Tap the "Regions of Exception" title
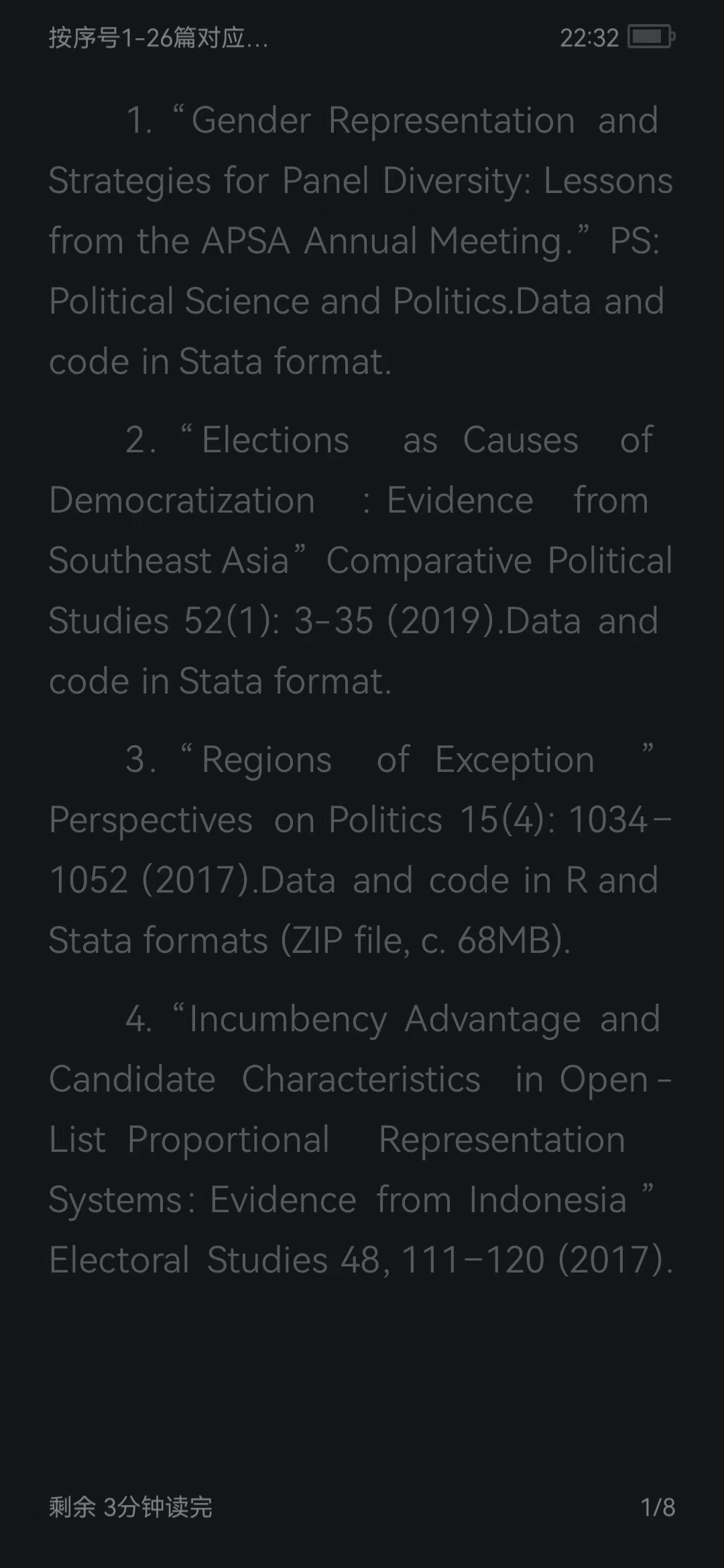 click(398, 760)
